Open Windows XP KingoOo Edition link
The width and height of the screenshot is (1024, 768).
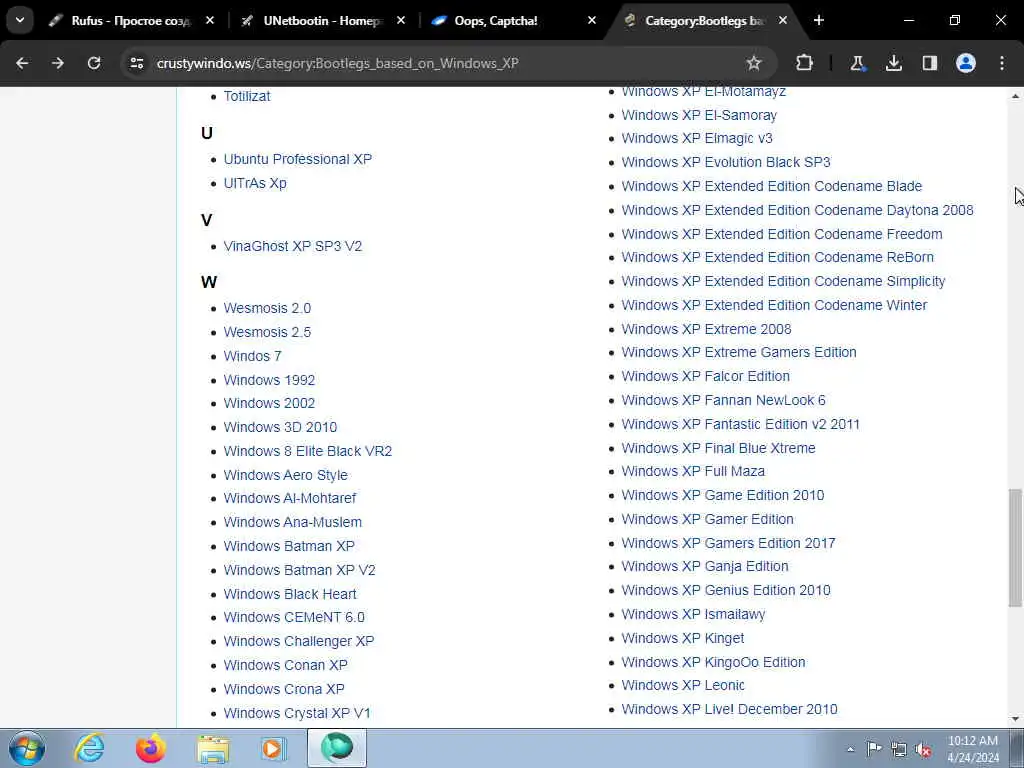tap(713, 662)
